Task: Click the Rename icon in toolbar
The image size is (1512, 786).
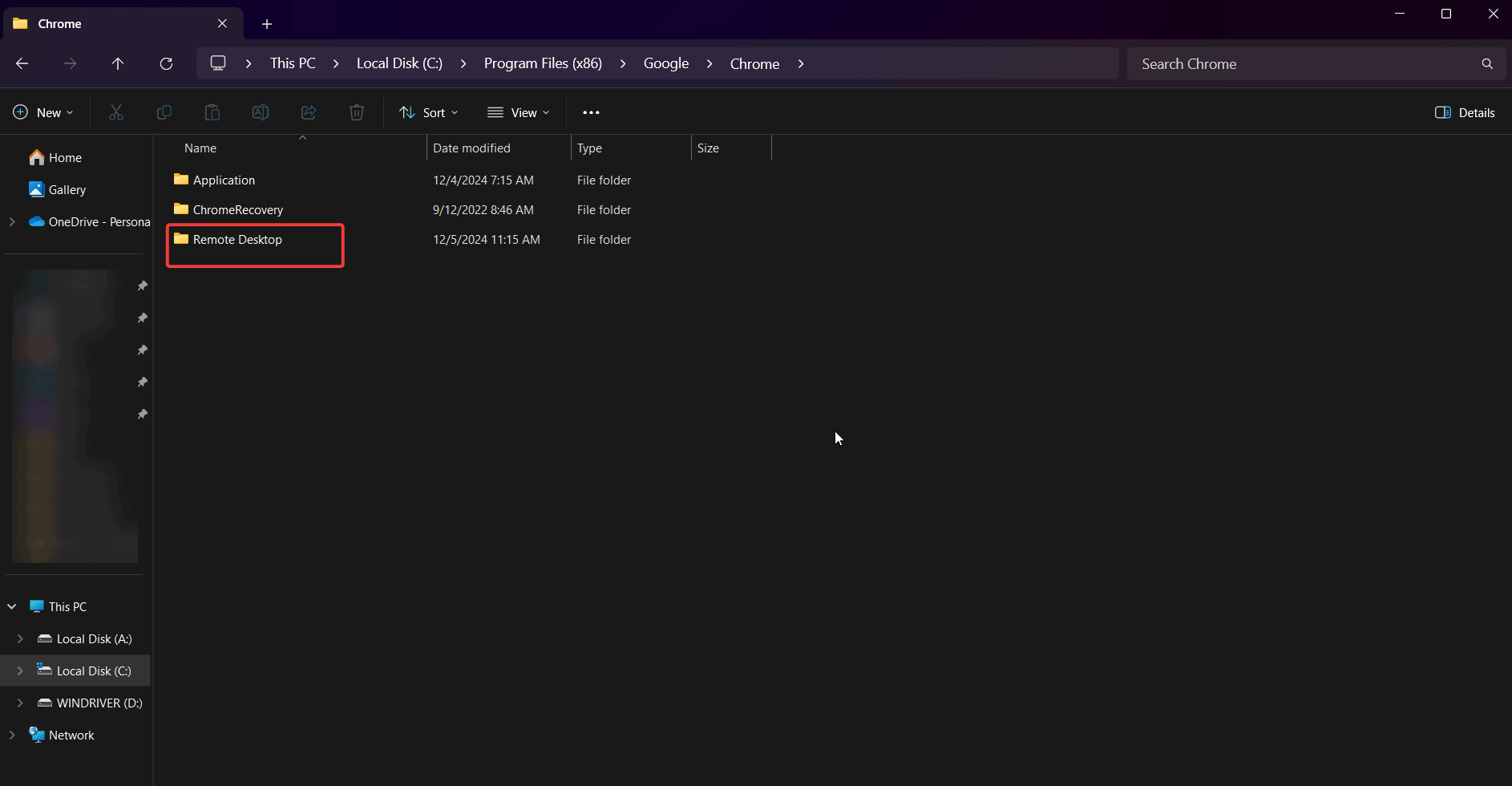Action: click(261, 112)
